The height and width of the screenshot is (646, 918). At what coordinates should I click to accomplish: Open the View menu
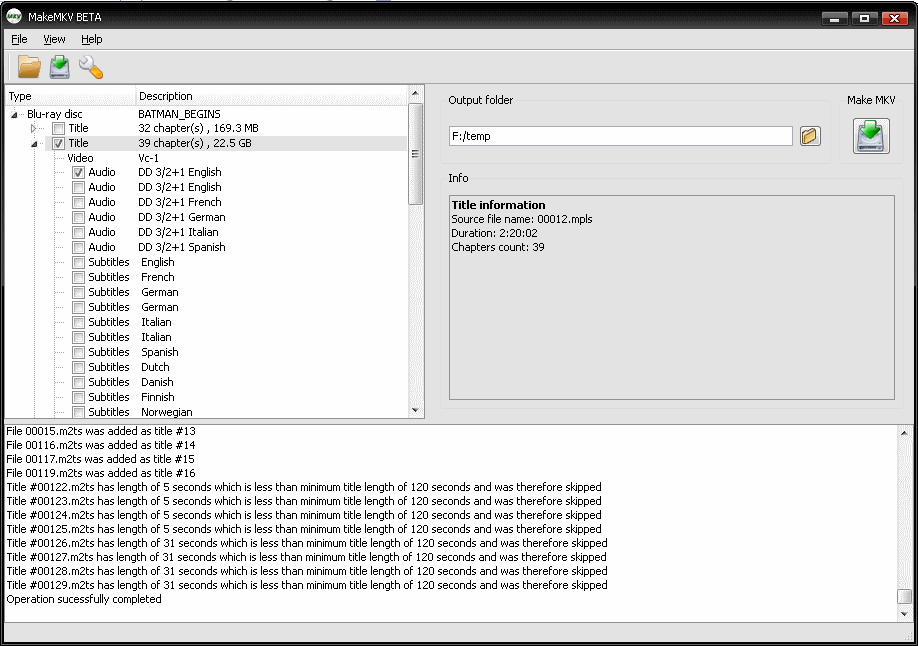(54, 39)
